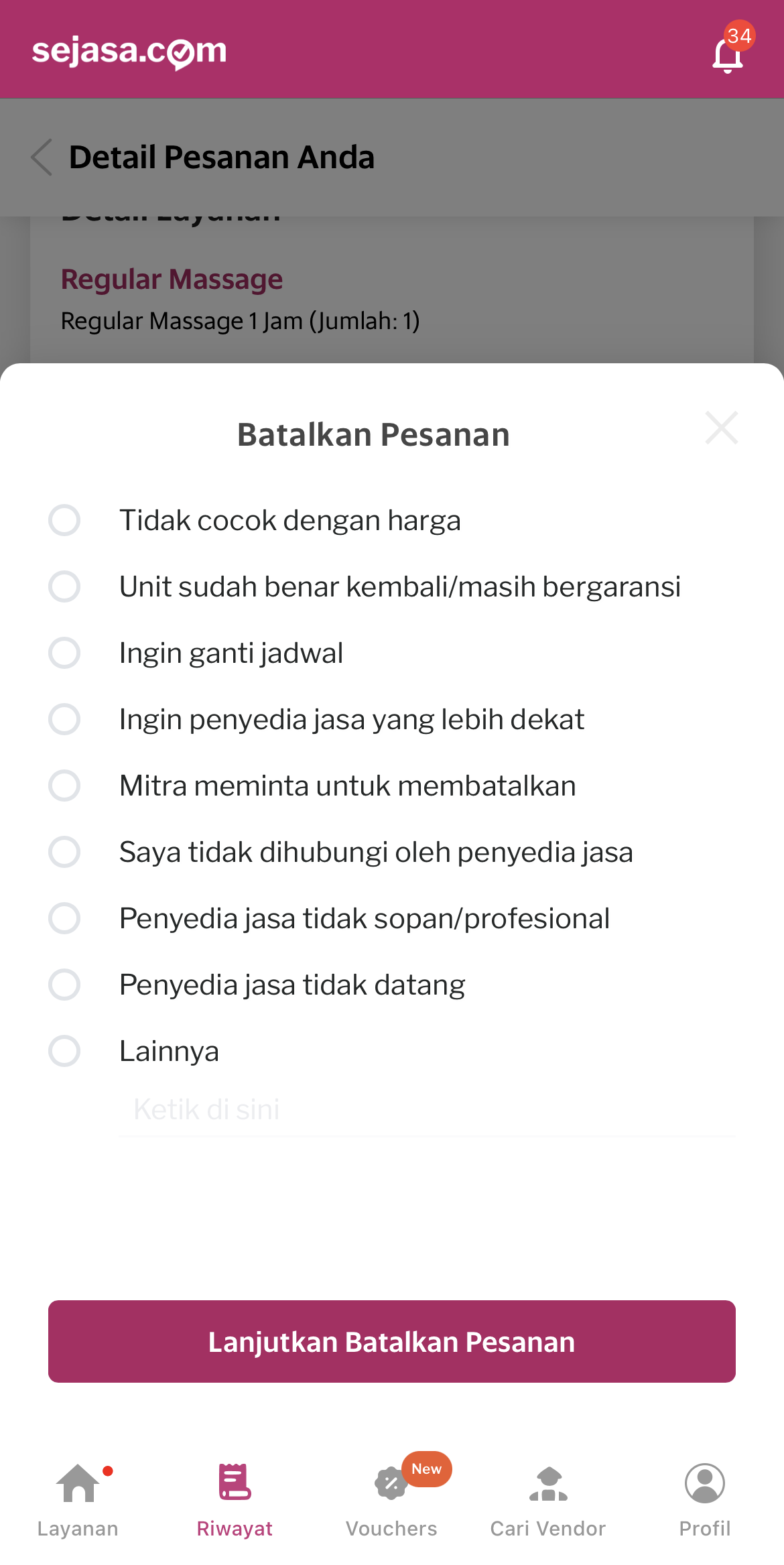784x1565 pixels.
Task: Tap the sejasa.com logo
Action: 129,52
